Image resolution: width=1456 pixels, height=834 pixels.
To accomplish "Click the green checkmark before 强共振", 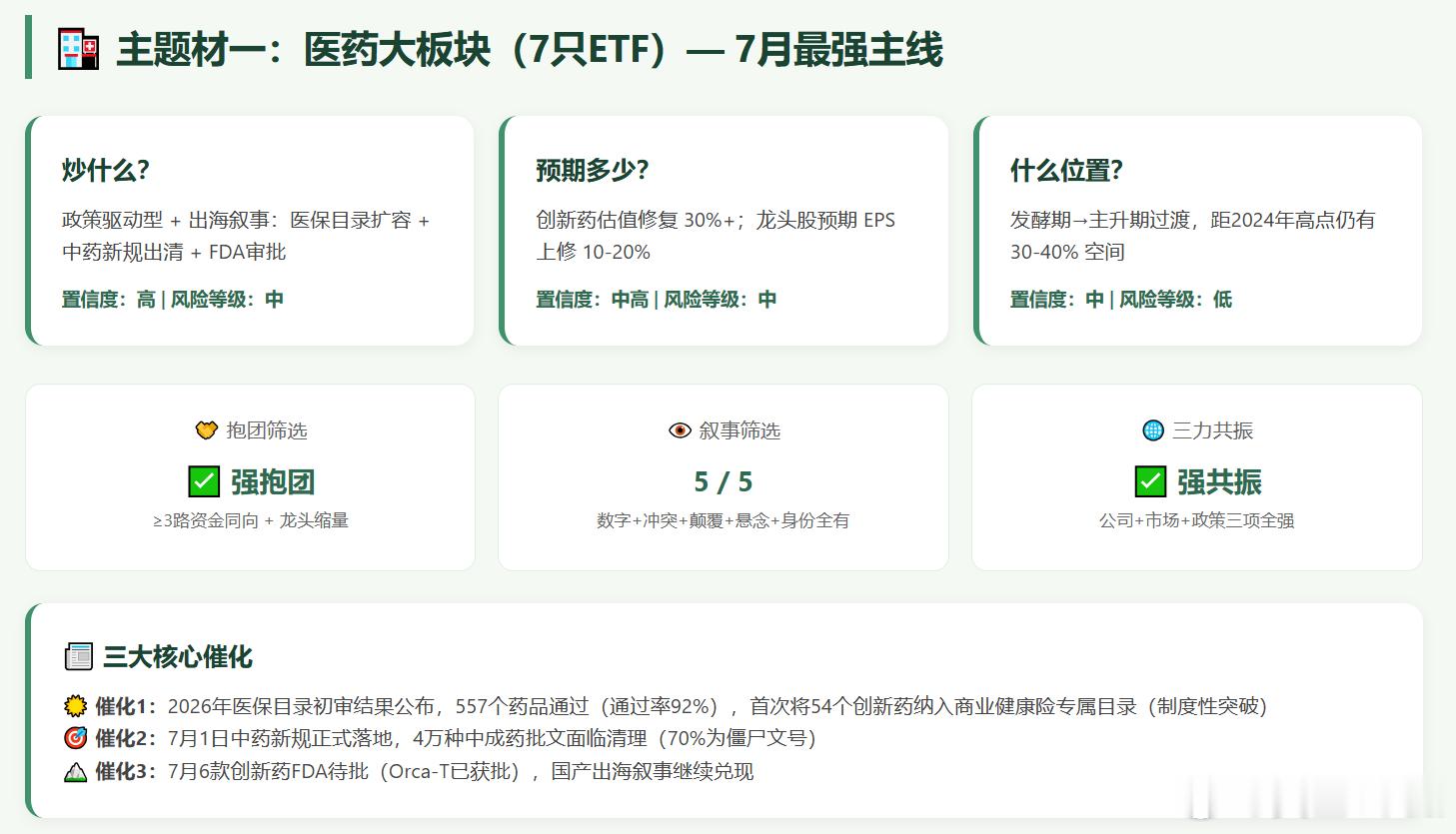I will coord(1150,481).
